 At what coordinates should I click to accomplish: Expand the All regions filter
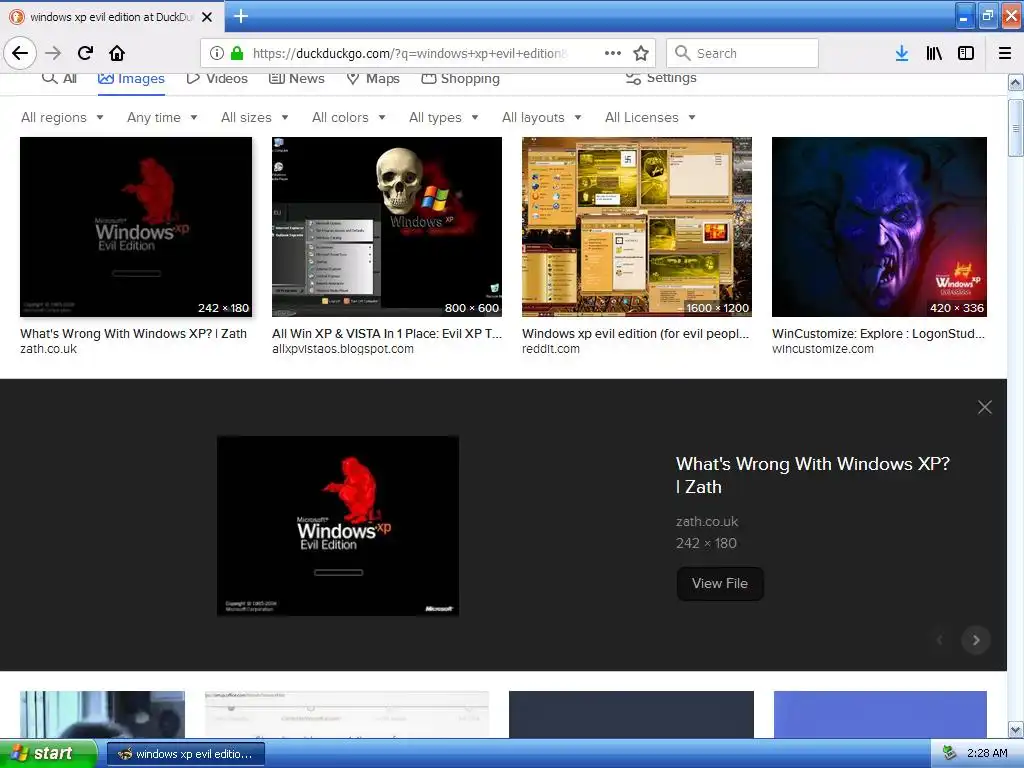pos(62,118)
